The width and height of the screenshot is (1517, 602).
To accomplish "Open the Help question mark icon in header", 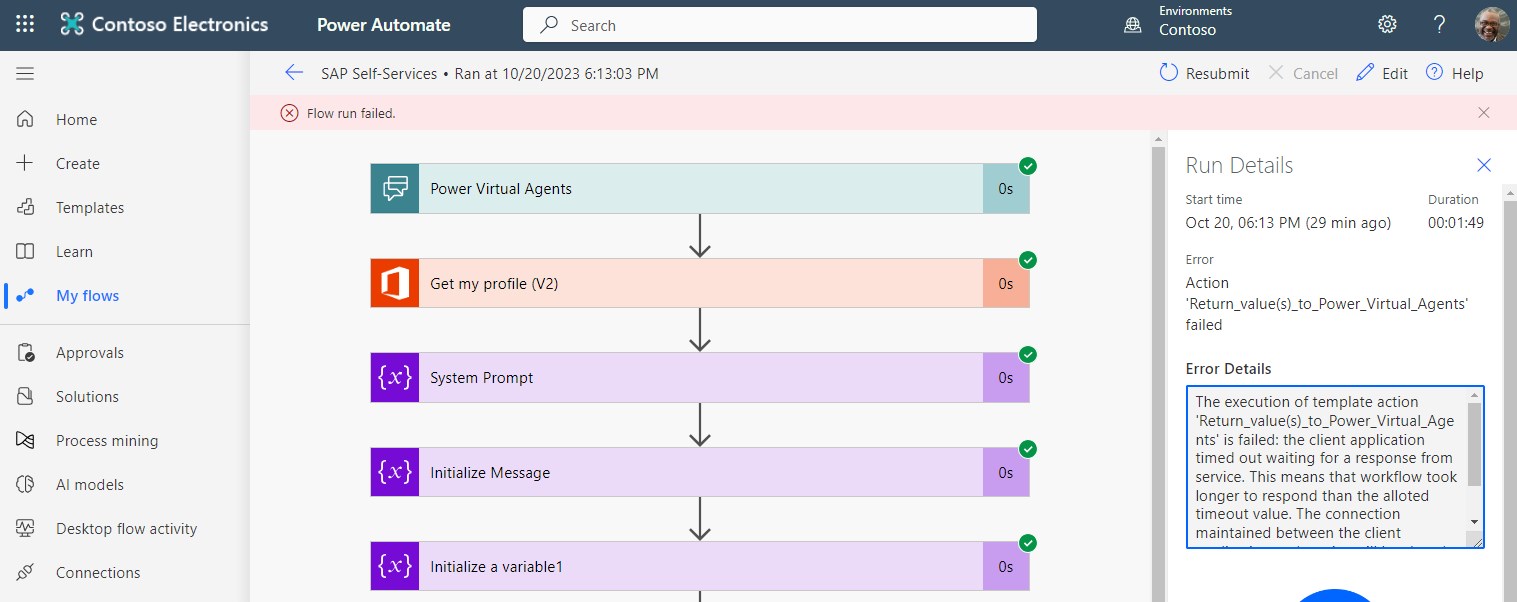I will point(1440,25).
